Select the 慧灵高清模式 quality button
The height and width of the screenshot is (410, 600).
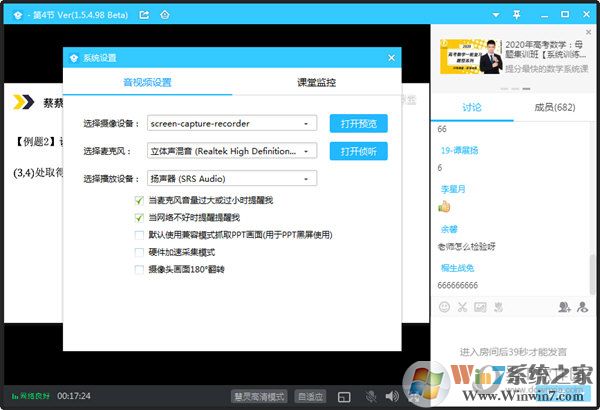coord(259,397)
